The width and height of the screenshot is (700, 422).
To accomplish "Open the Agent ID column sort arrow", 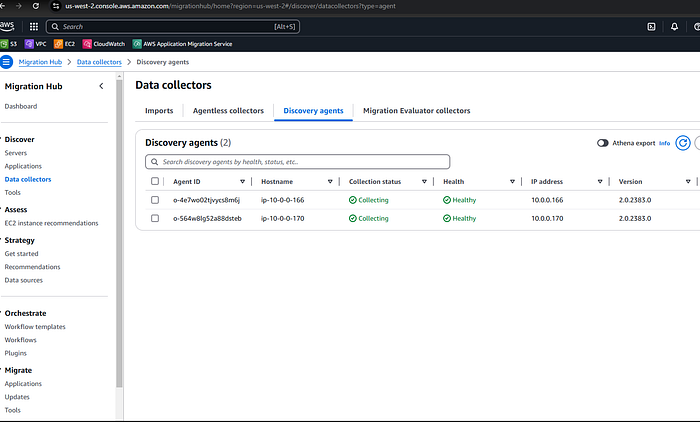I will pos(242,182).
